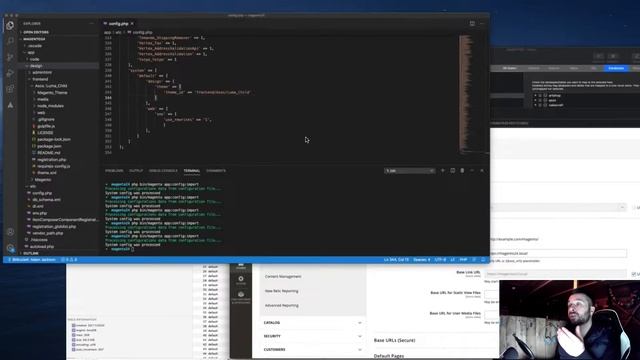Screen dimensions: 640x360
Task: Open requirejs-config.js in explorer
Action: [53, 166]
